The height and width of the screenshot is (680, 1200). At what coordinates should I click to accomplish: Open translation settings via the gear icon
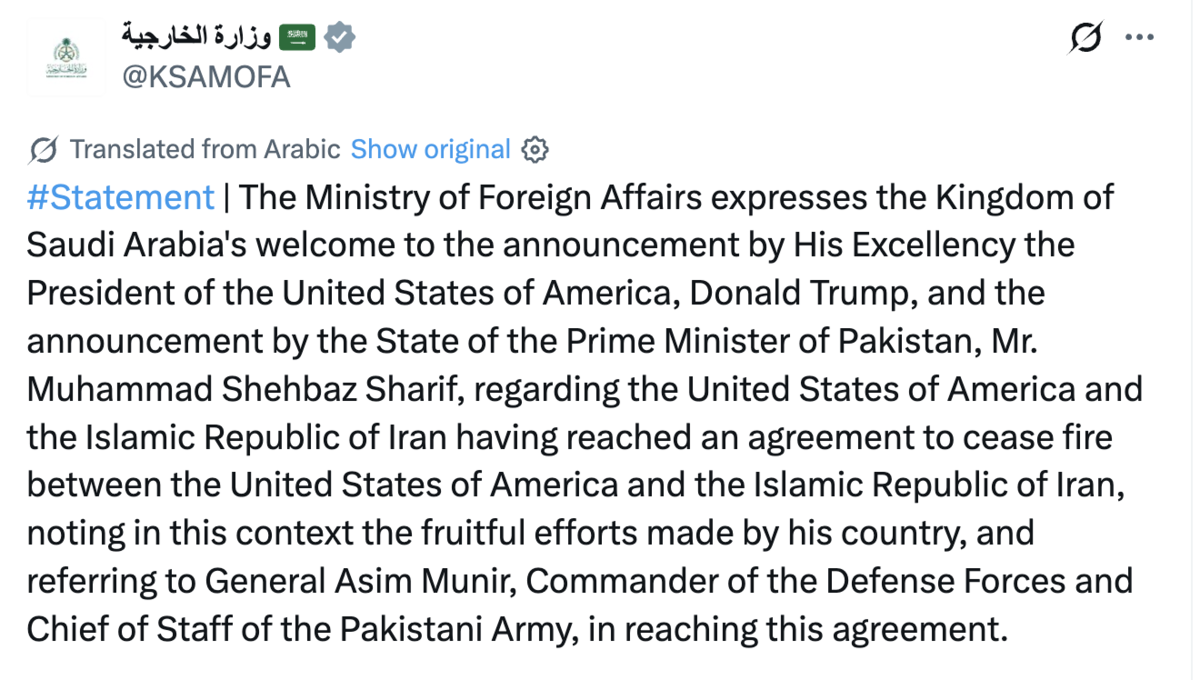pyautogui.click(x=536, y=150)
